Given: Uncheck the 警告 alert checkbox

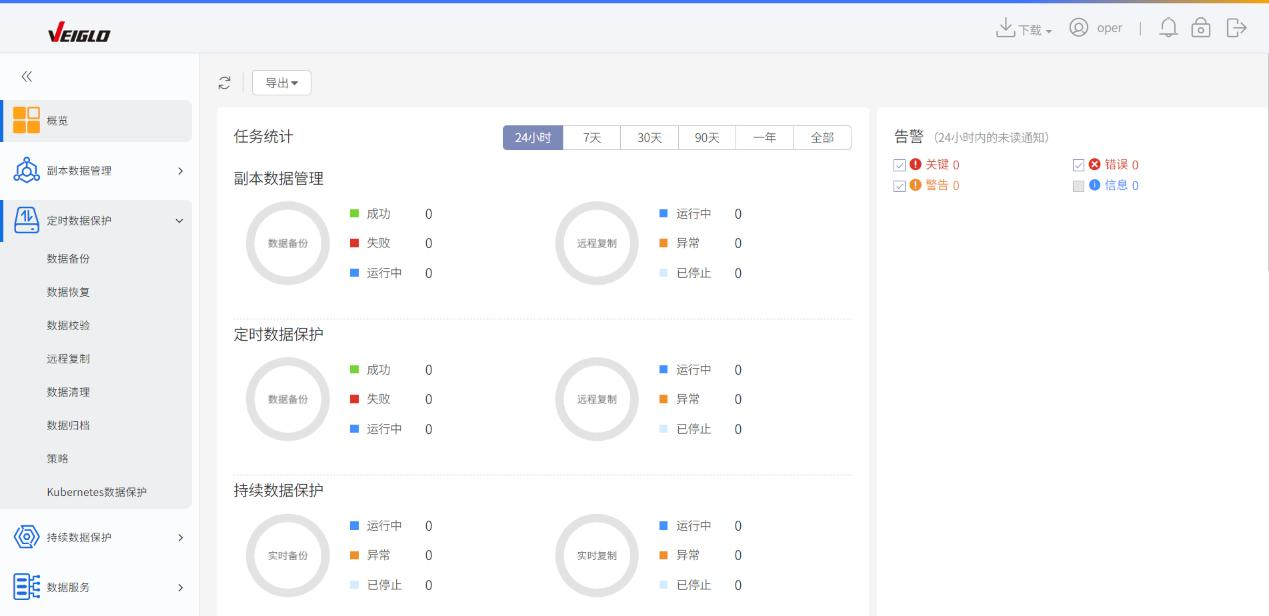Looking at the screenshot, I should click(900, 185).
